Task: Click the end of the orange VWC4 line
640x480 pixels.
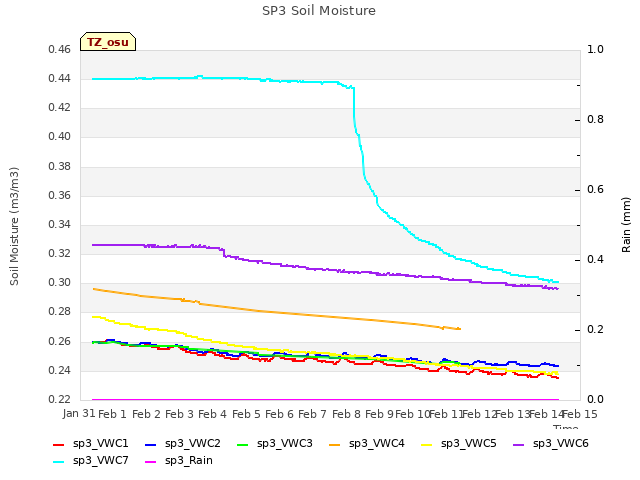Action: click(460, 329)
